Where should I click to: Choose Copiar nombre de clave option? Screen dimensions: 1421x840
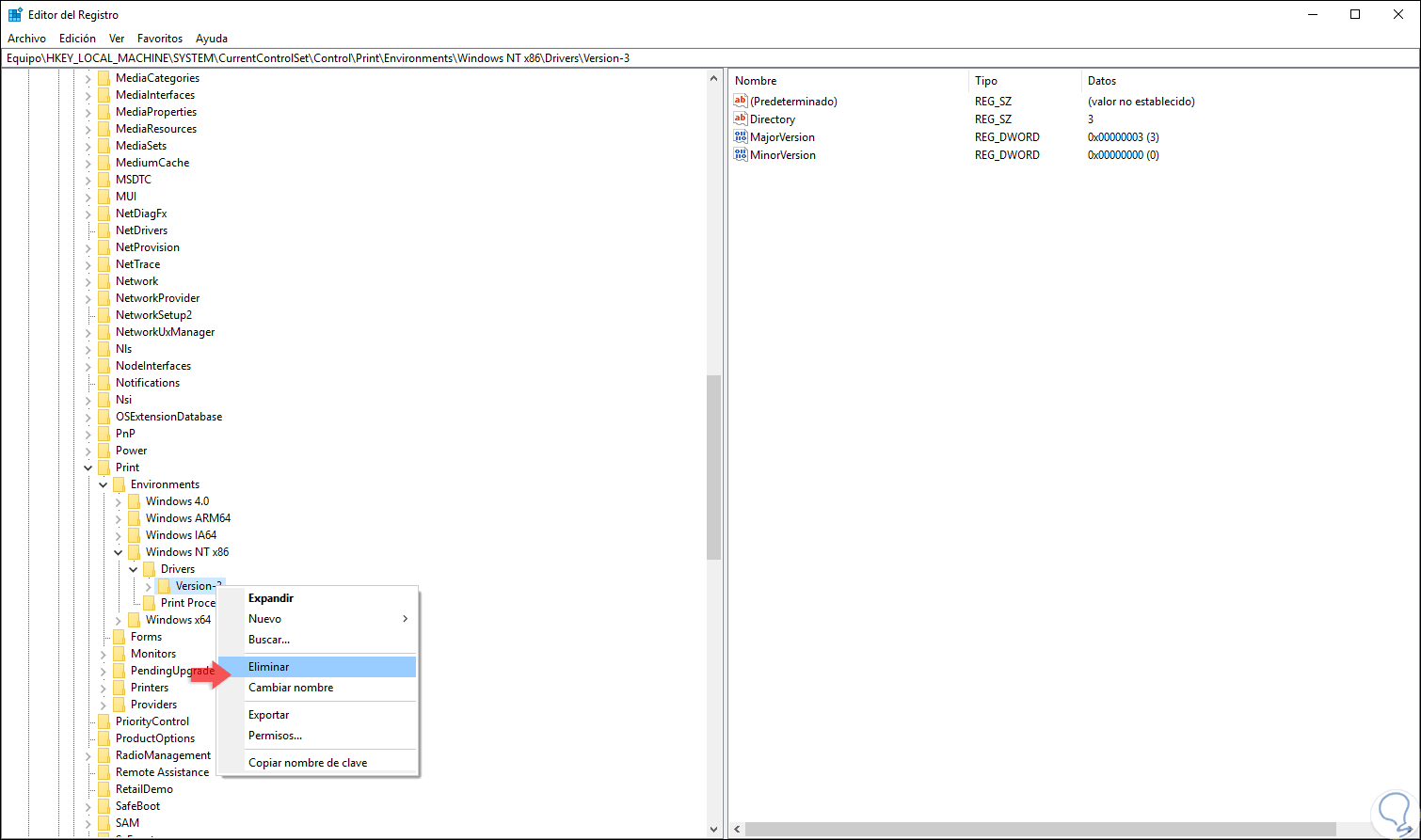tap(317, 763)
